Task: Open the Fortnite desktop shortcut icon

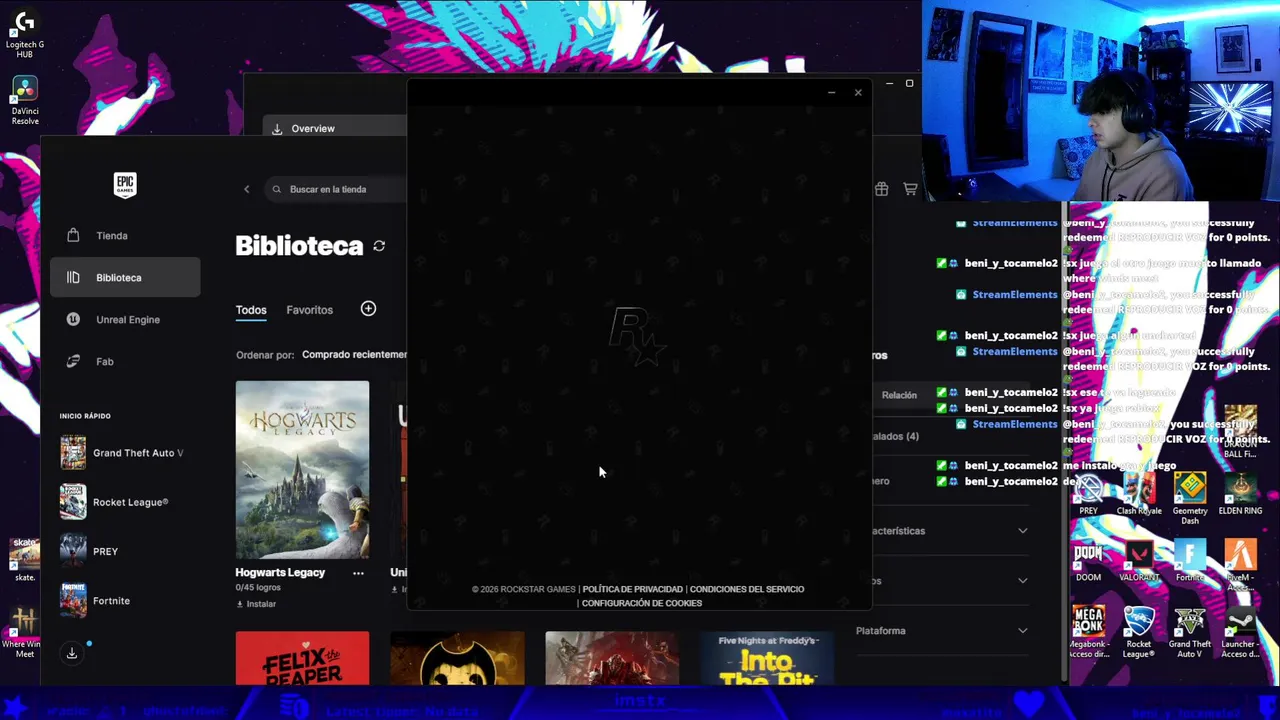Action: click(x=1190, y=561)
